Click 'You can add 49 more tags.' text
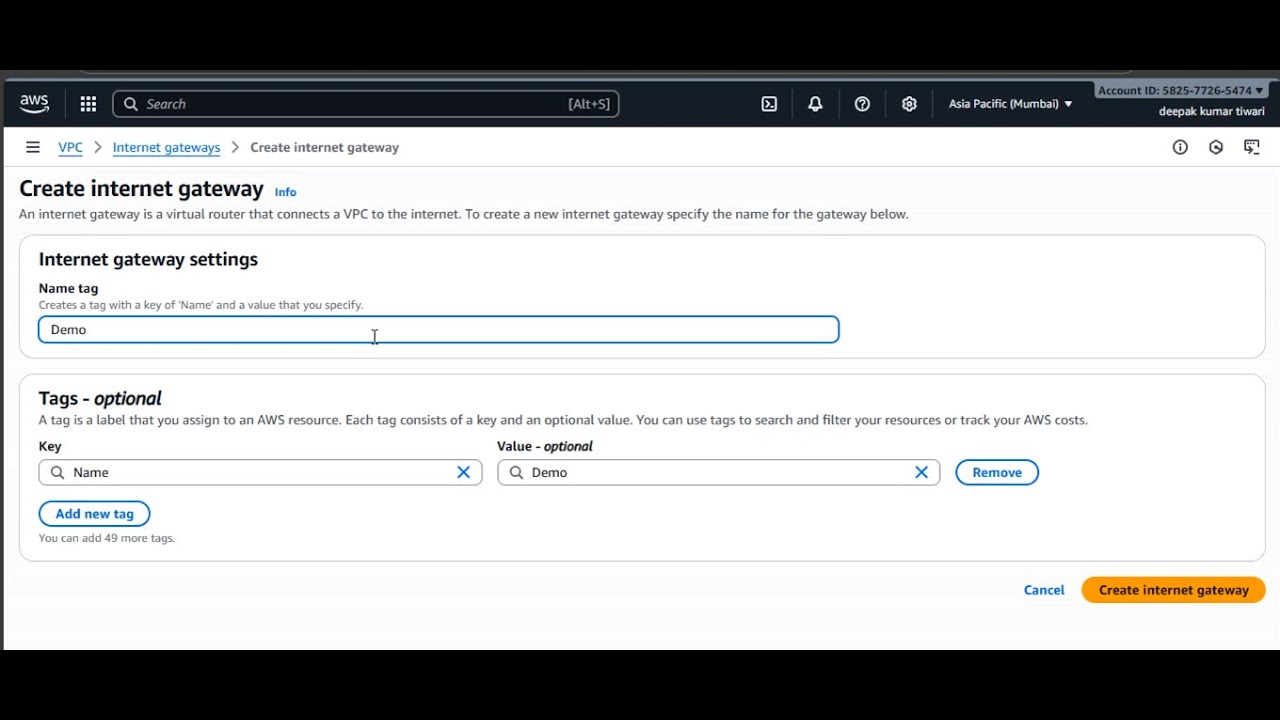The image size is (1280, 720). [107, 538]
